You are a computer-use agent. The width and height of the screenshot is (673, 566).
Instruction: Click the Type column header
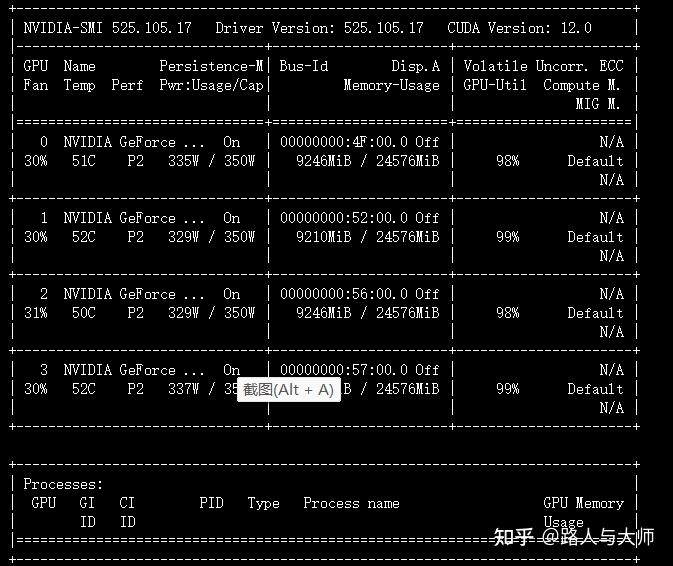[x=264, y=503]
